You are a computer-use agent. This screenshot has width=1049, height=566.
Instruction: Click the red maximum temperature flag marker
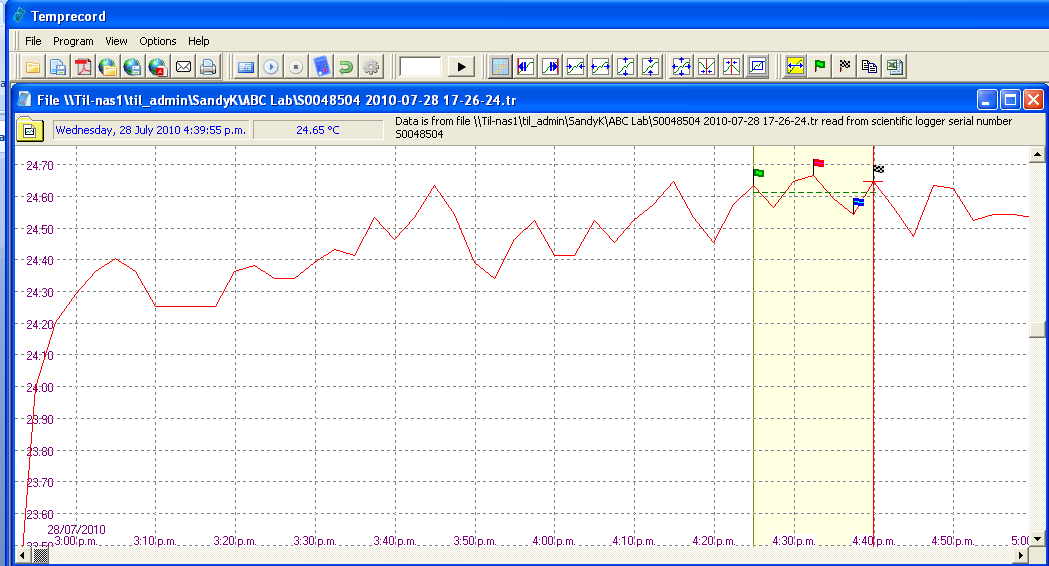[818, 164]
